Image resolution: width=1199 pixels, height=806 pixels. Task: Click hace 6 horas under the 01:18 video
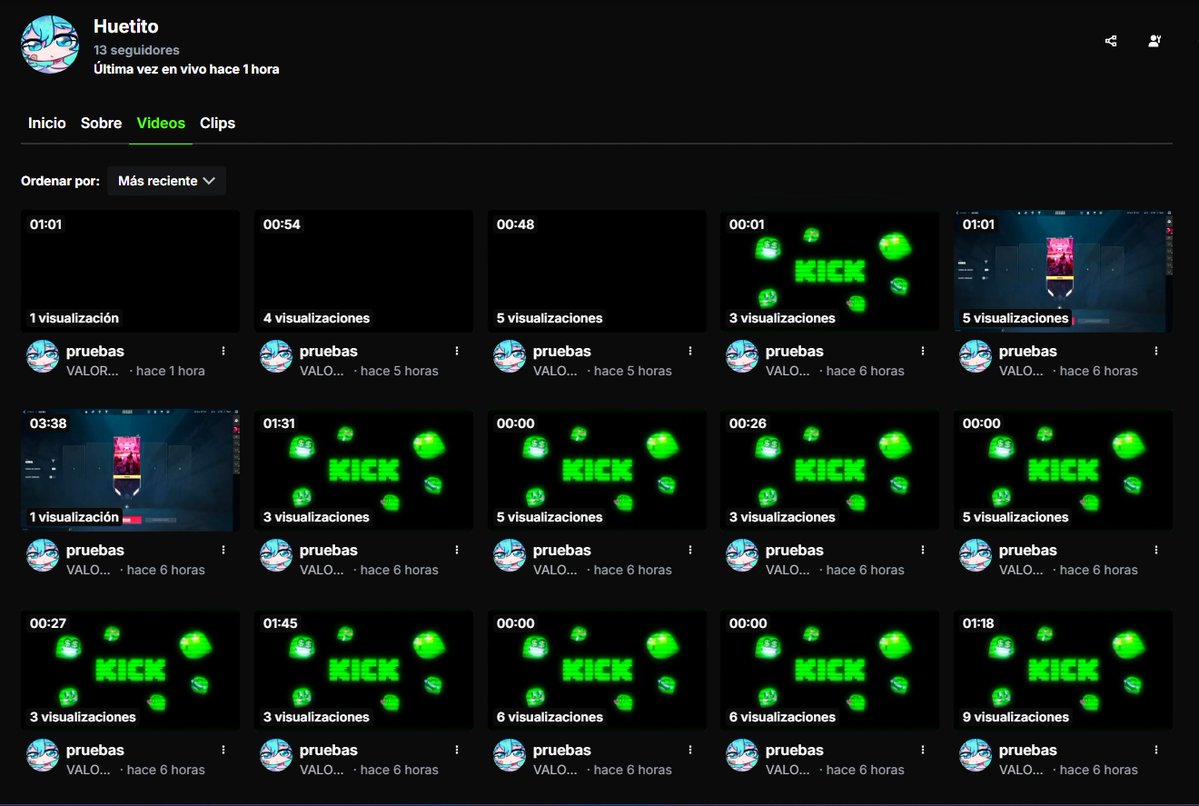coord(1099,770)
